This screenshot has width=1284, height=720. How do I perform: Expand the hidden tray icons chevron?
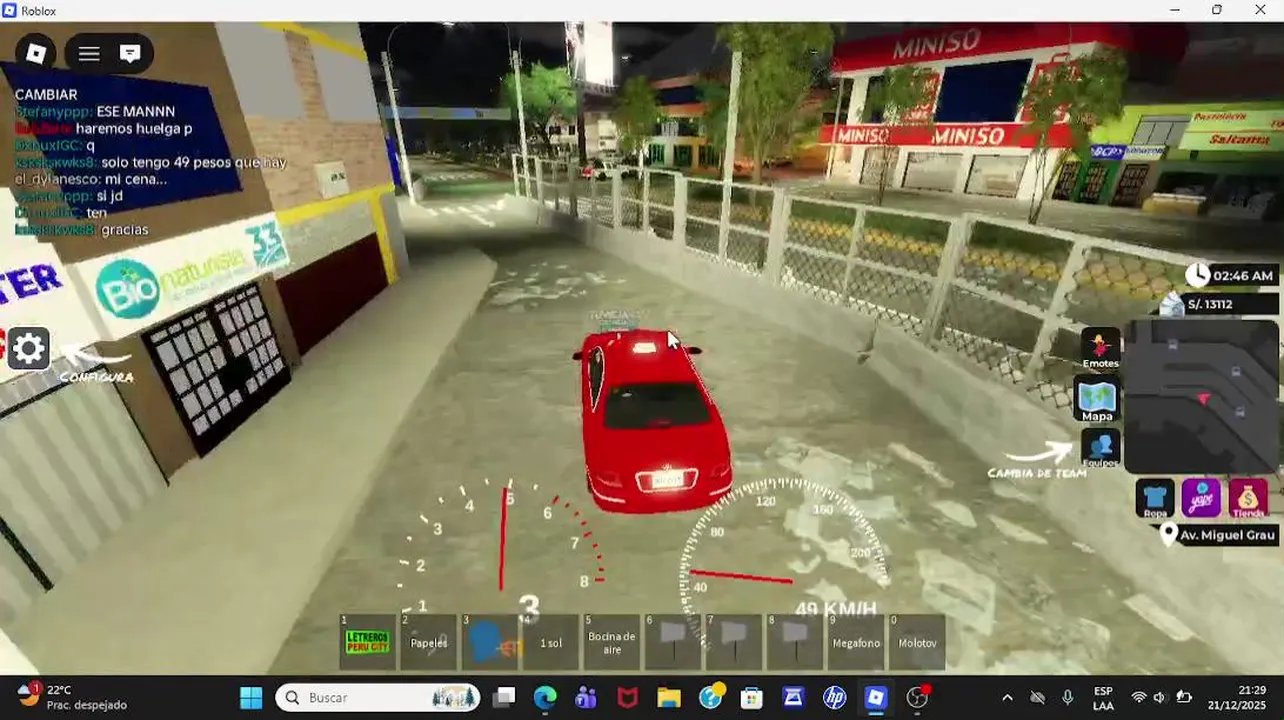(1007, 697)
